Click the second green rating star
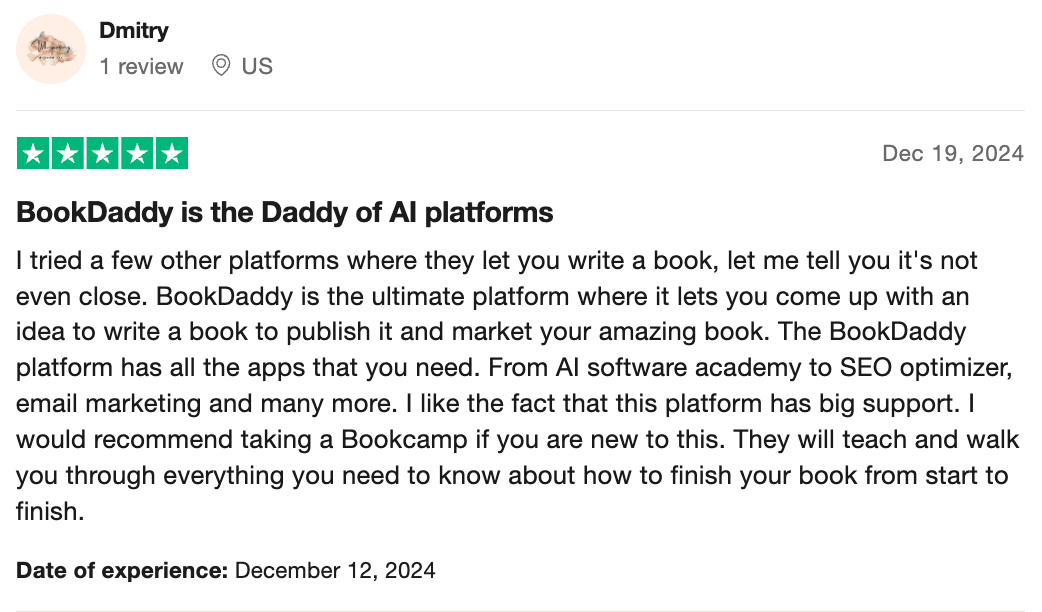Image resolution: width=1042 pixels, height=612 pixels. click(68, 153)
